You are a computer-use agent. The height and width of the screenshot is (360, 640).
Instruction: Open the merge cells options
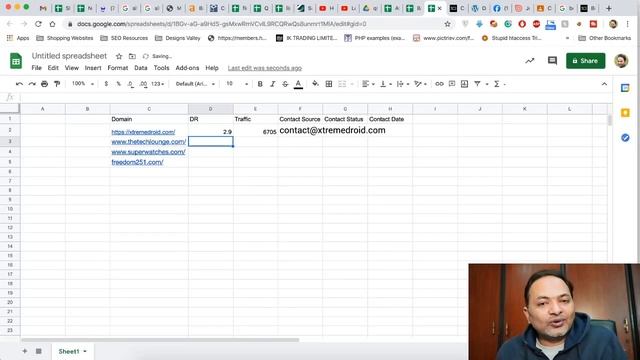click(342, 84)
